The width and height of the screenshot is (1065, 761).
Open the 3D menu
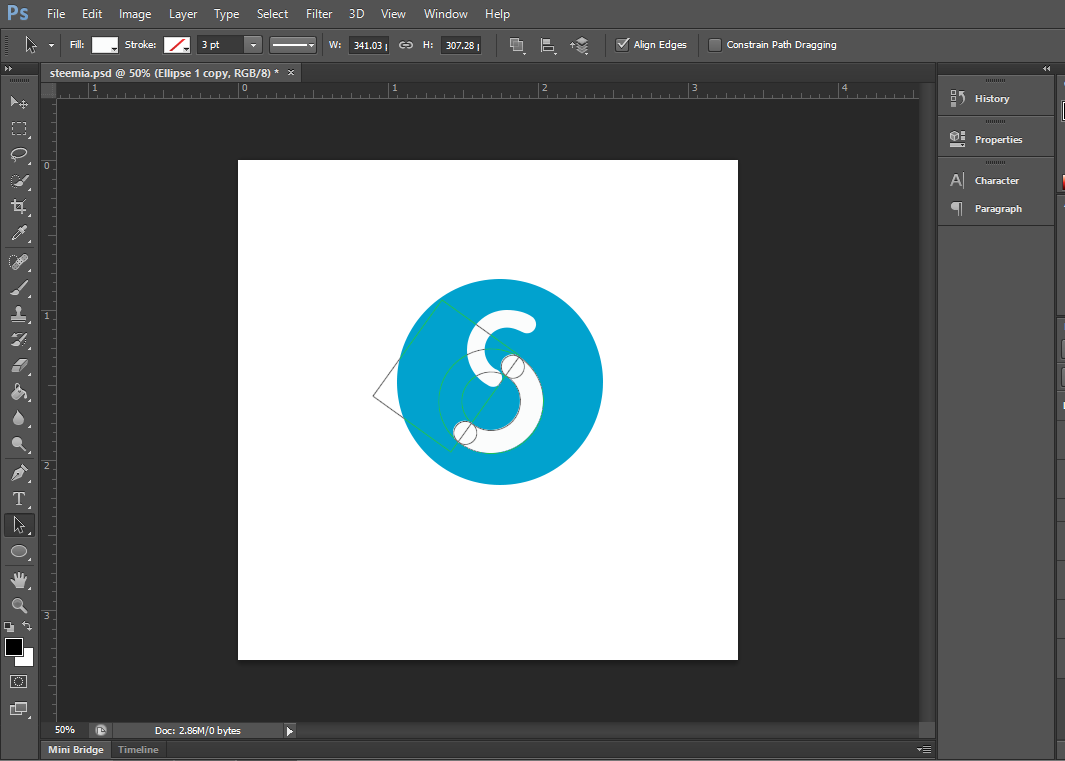pos(357,14)
